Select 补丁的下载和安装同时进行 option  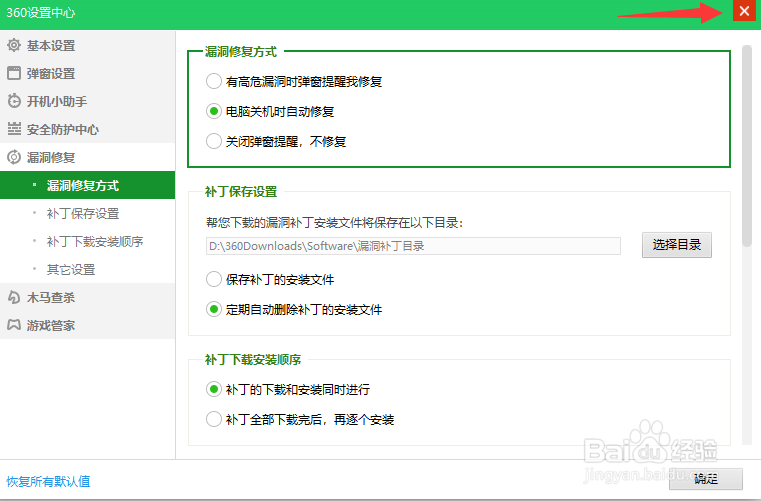pos(214,389)
